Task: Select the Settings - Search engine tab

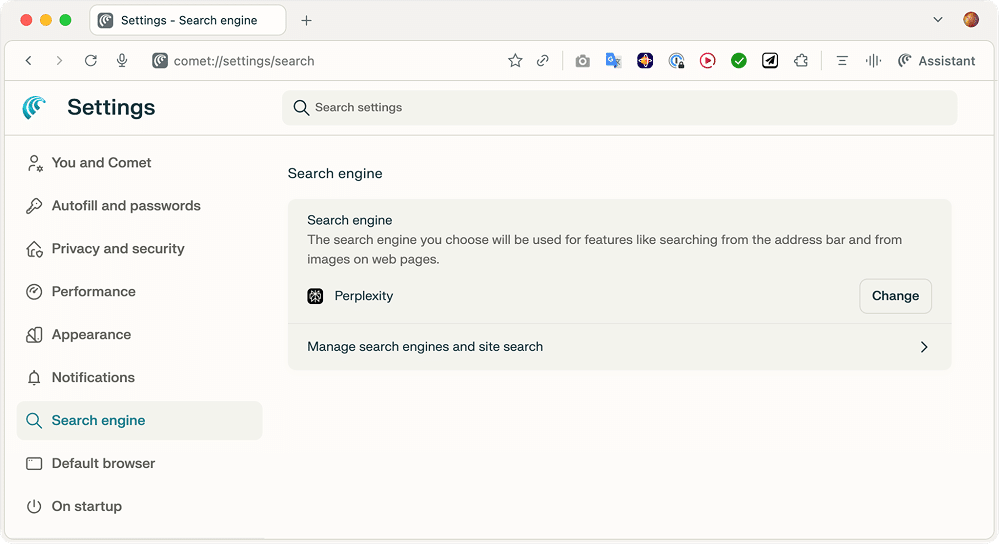Action: click(x=188, y=20)
